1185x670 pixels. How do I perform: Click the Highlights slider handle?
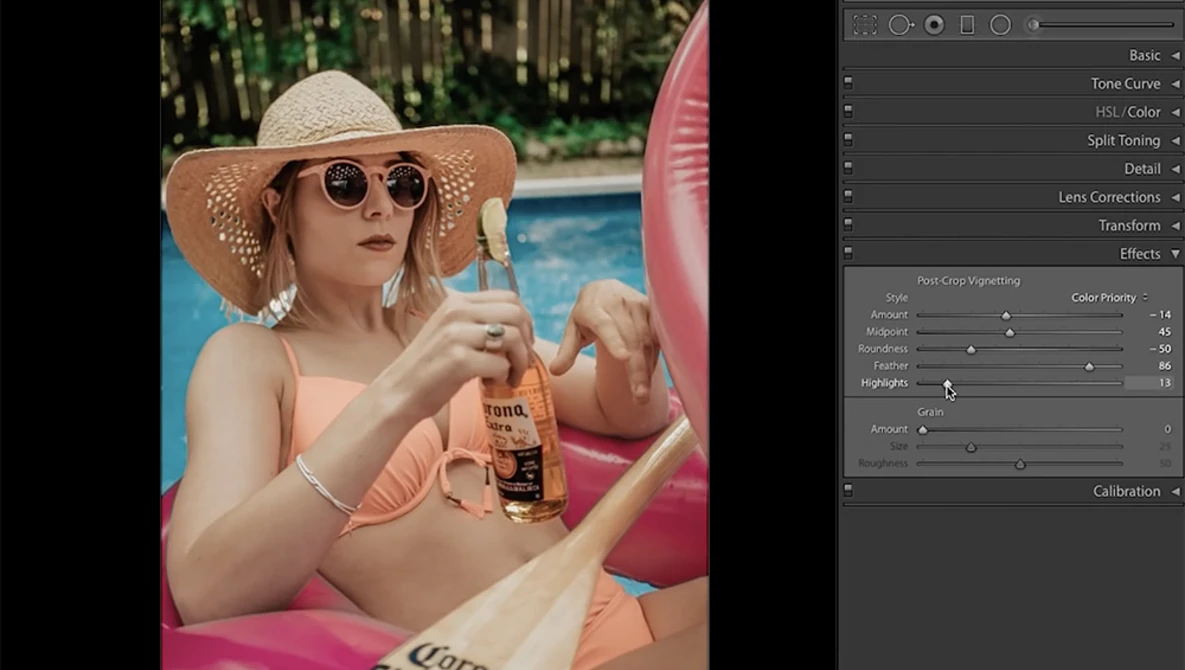click(x=947, y=384)
